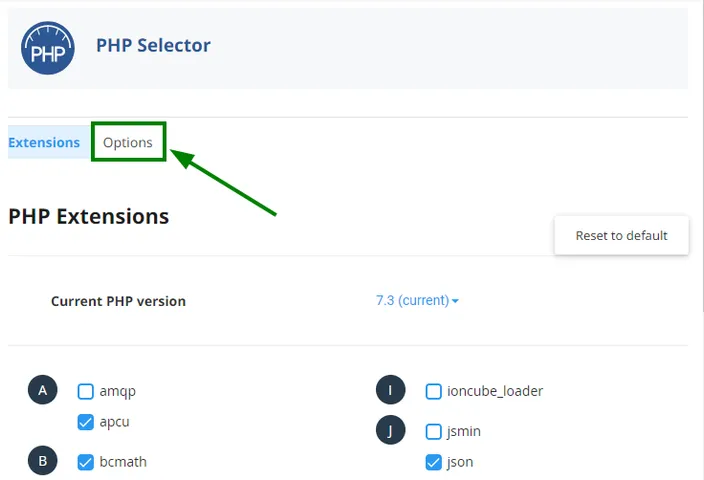704x480 pixels.
Task: Uncheck the json extension
Action: [x=433, y=462]
